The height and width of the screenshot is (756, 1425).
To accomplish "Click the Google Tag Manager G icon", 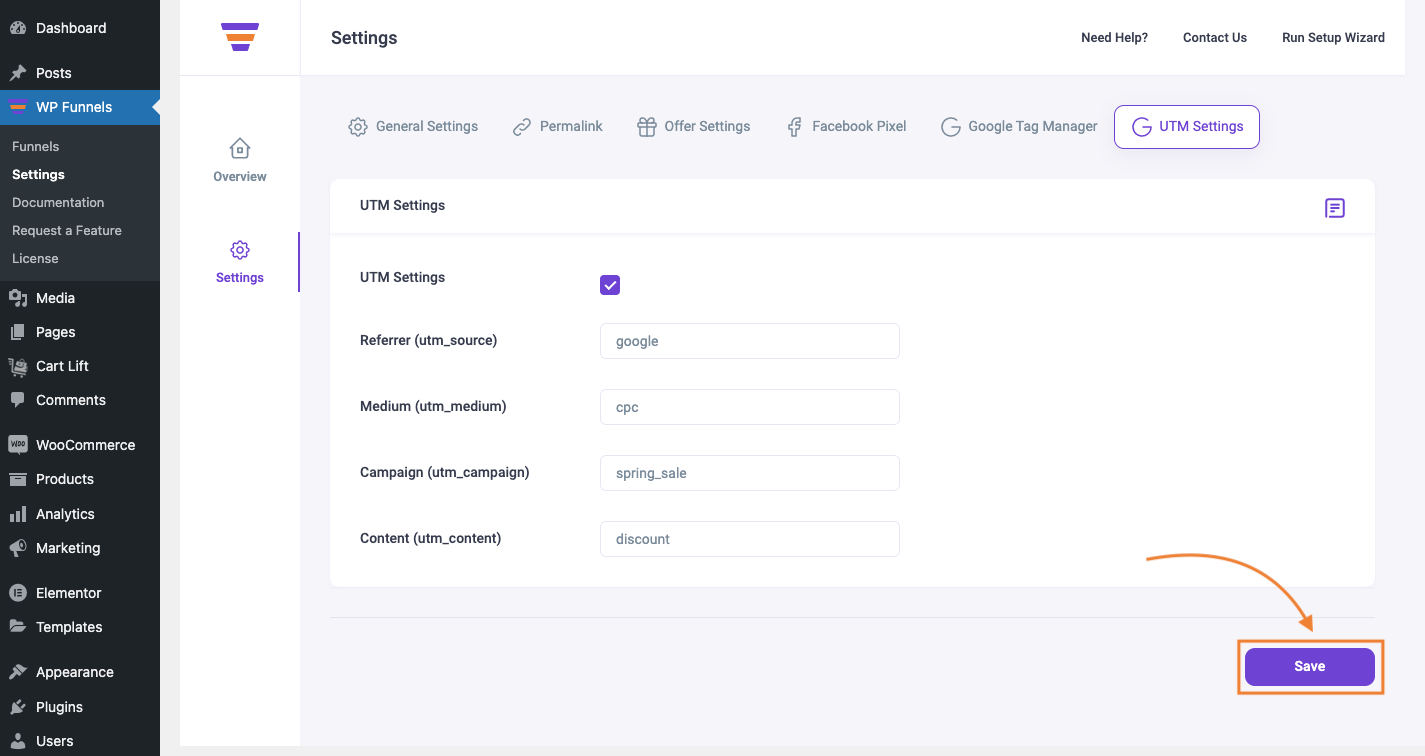I will point(950,127).
